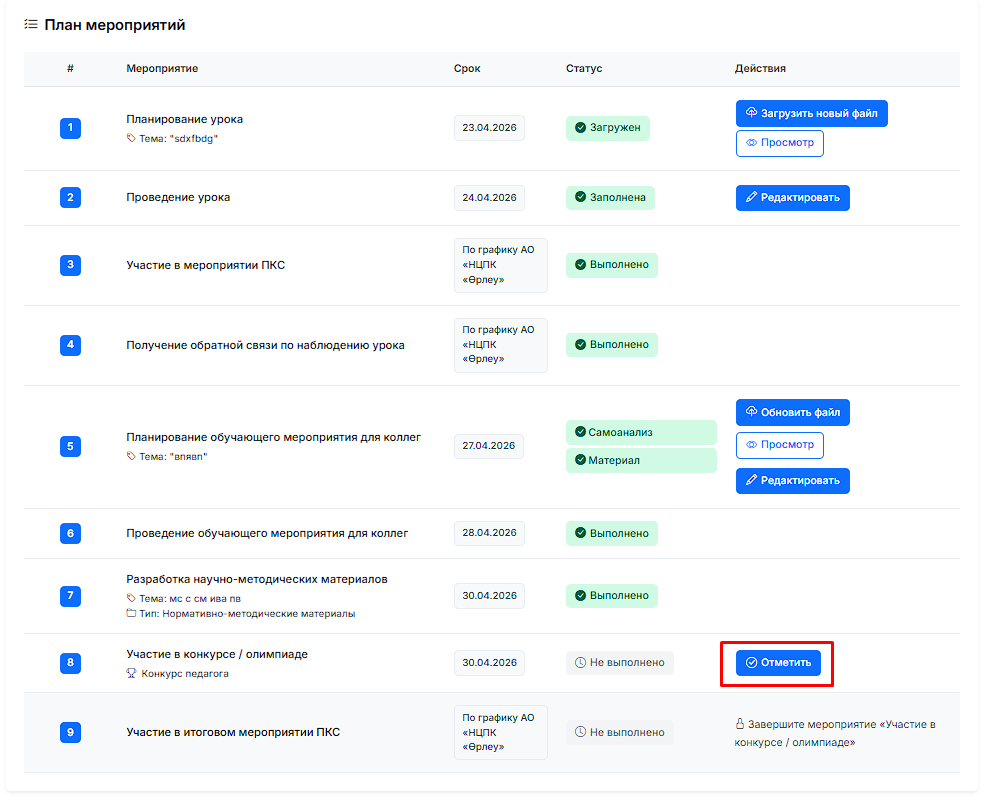Click 30.04.2026 in Разработка научно-методических row

[x=489, y=595]
